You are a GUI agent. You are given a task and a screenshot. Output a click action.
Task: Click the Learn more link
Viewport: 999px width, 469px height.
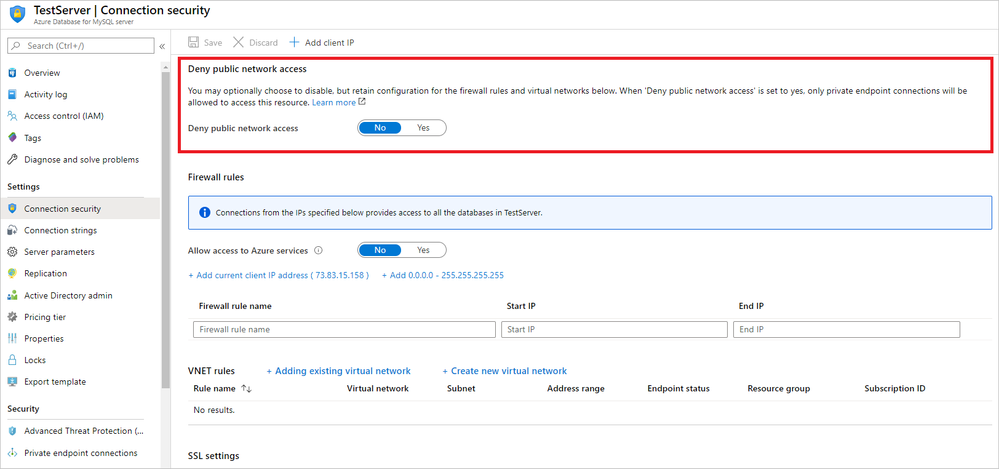click(x=334, y=102)
